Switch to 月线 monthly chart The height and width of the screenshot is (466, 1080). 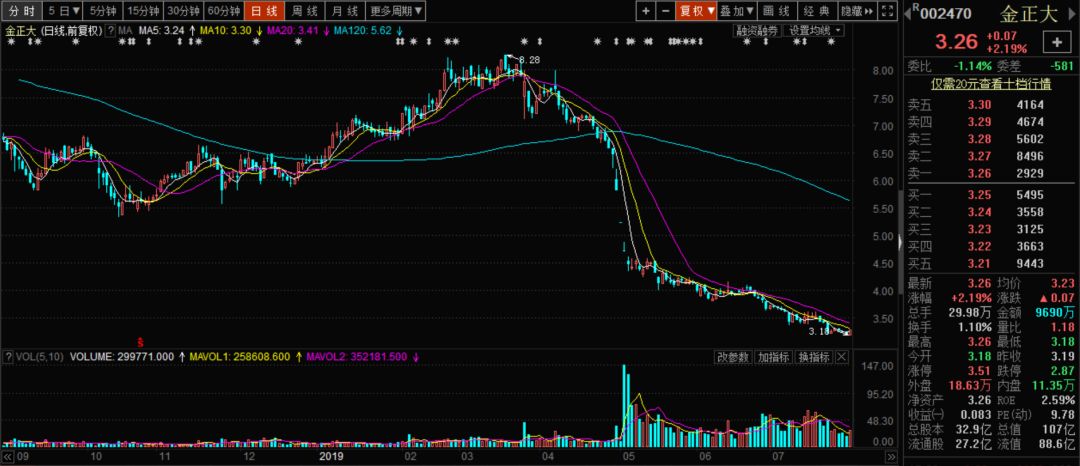point(344,11)
